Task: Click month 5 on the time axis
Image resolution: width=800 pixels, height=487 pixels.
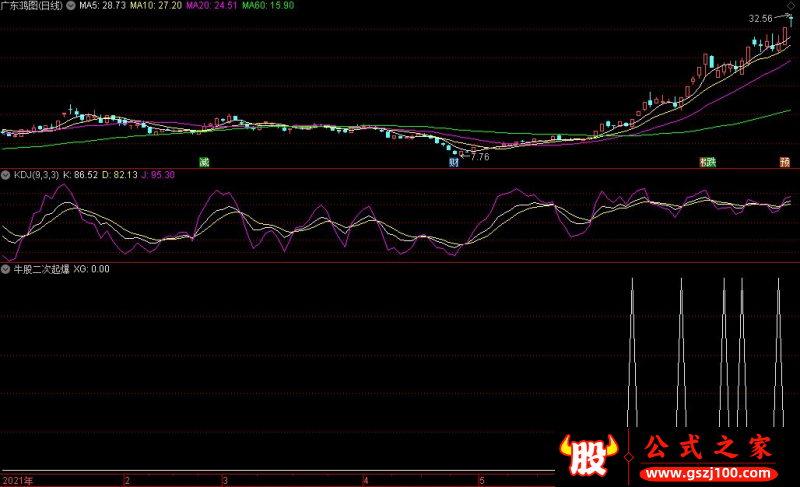Action: pos(482,481)
